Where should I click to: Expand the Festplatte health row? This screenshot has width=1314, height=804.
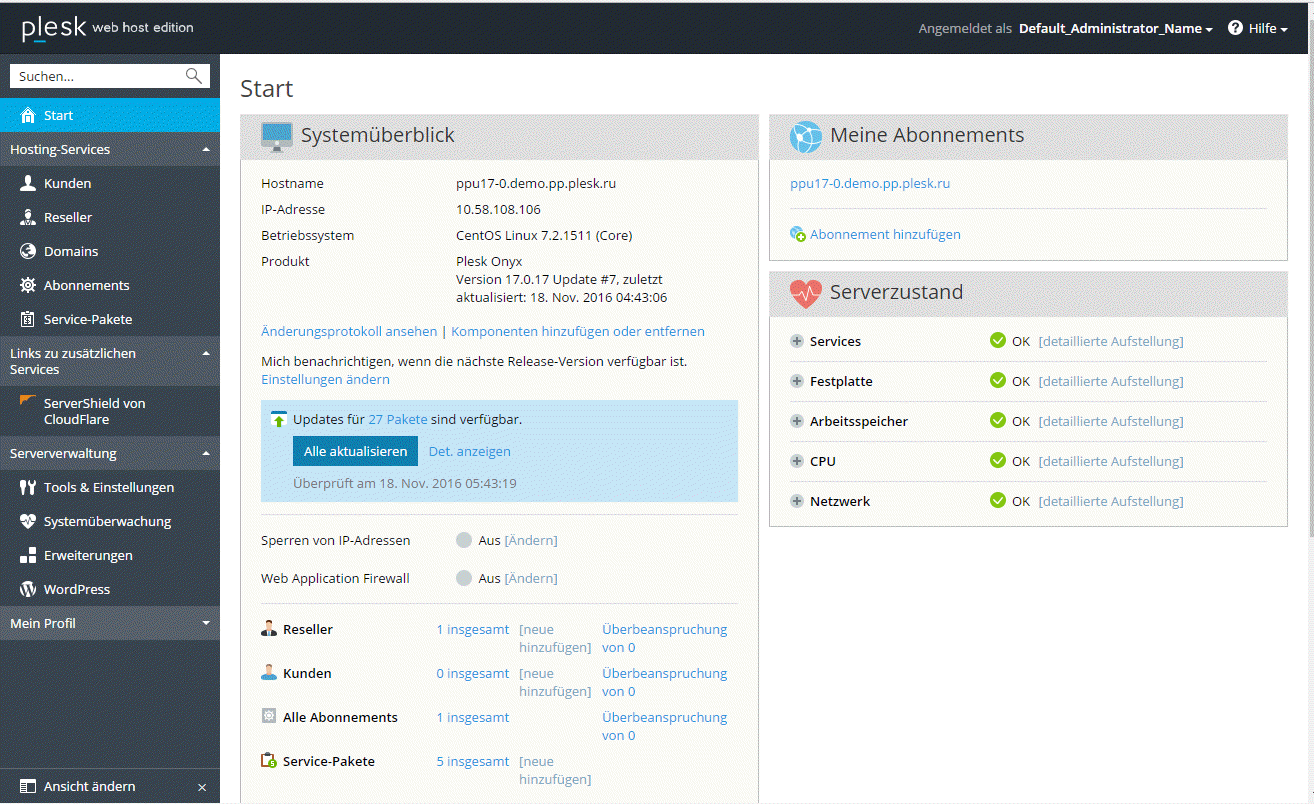coord(797,381)
